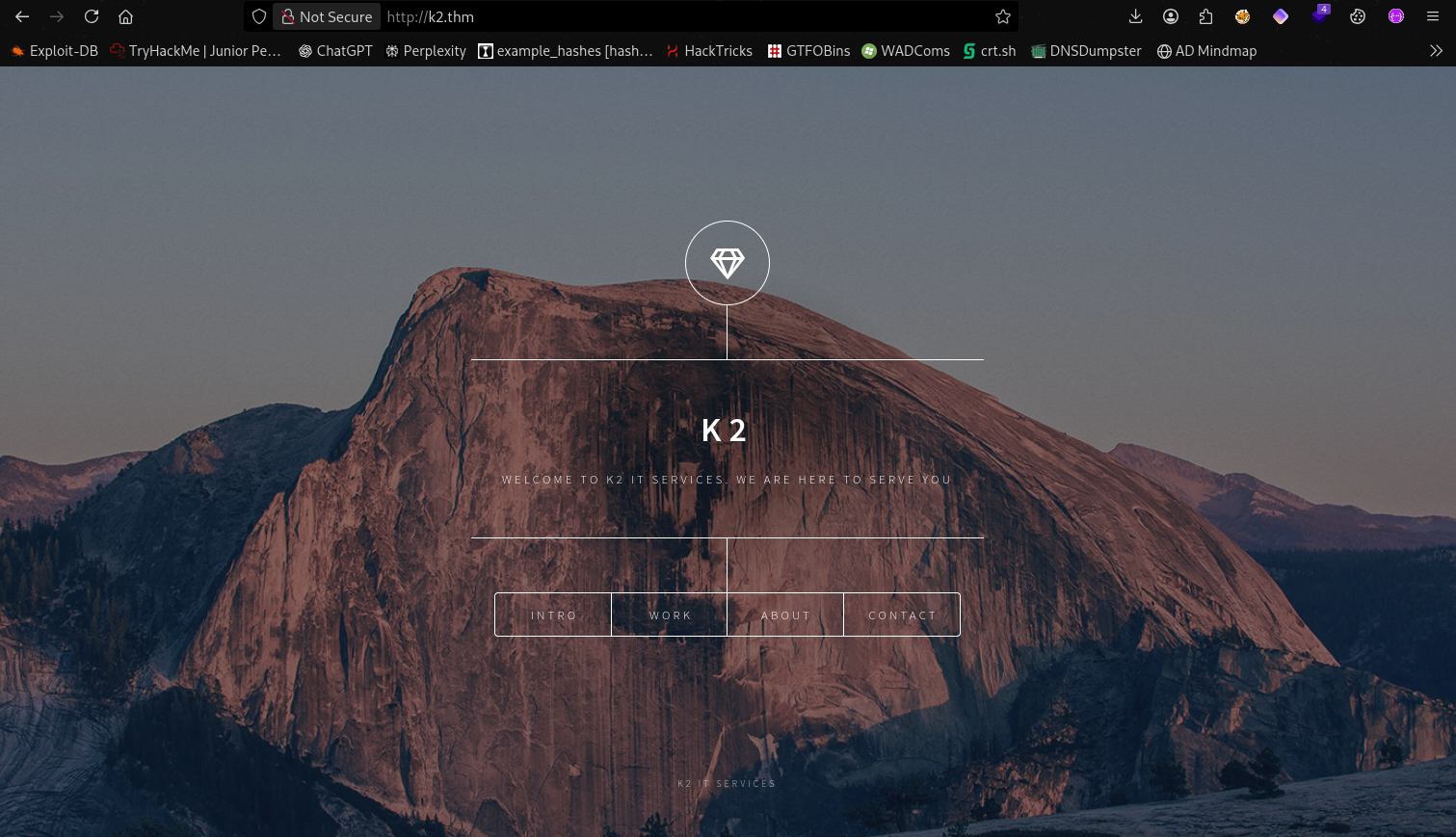The image size is (1456, 837).
Task: Go to the browser home page
Action: click(x=125, y=16)
